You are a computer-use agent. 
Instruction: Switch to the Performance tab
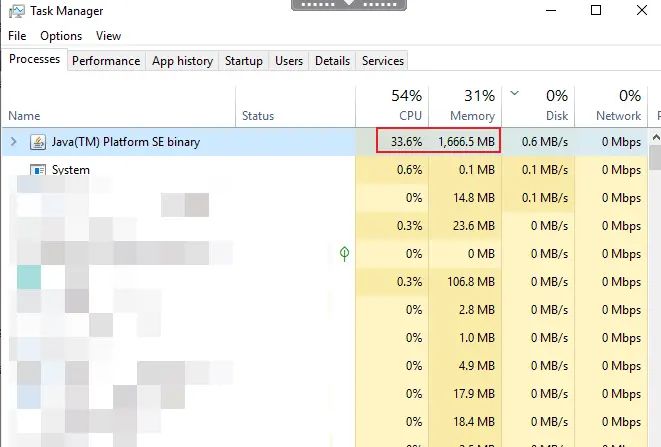(x=106, y=61)
